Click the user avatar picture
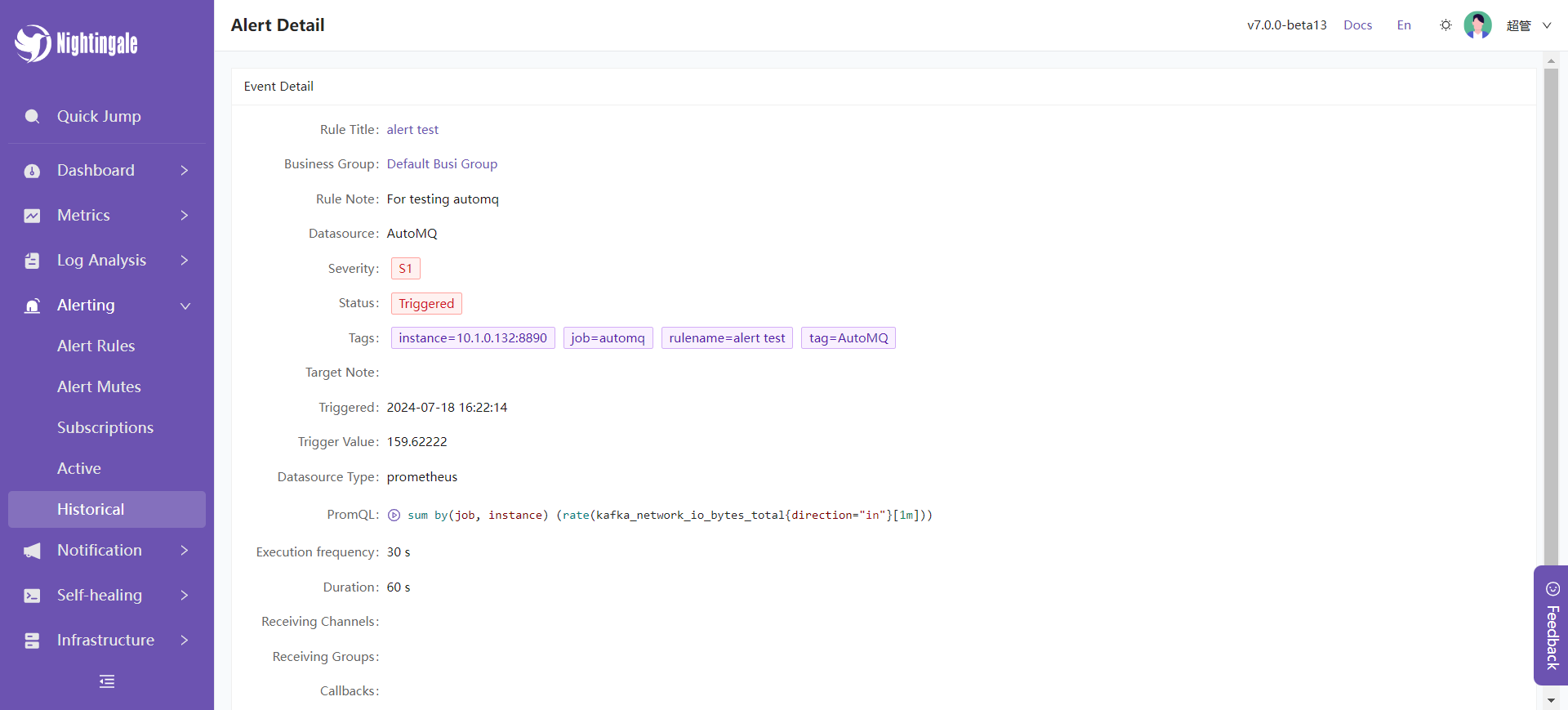Image resolution: width=1568 pixels, height=710 pixels. pos(1477,25)
